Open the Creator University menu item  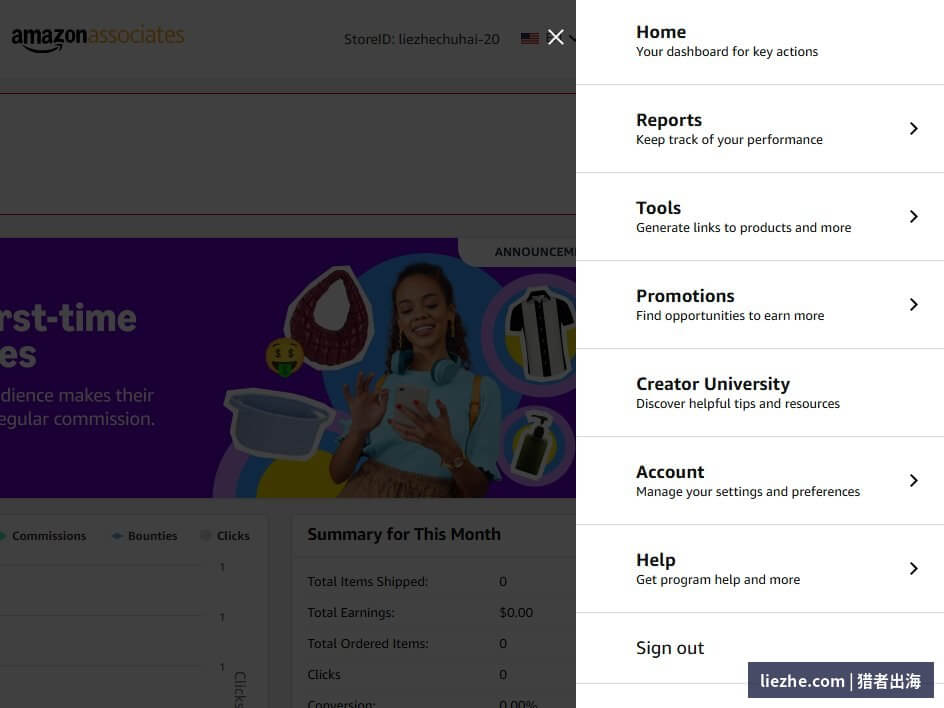pos(760,393)
